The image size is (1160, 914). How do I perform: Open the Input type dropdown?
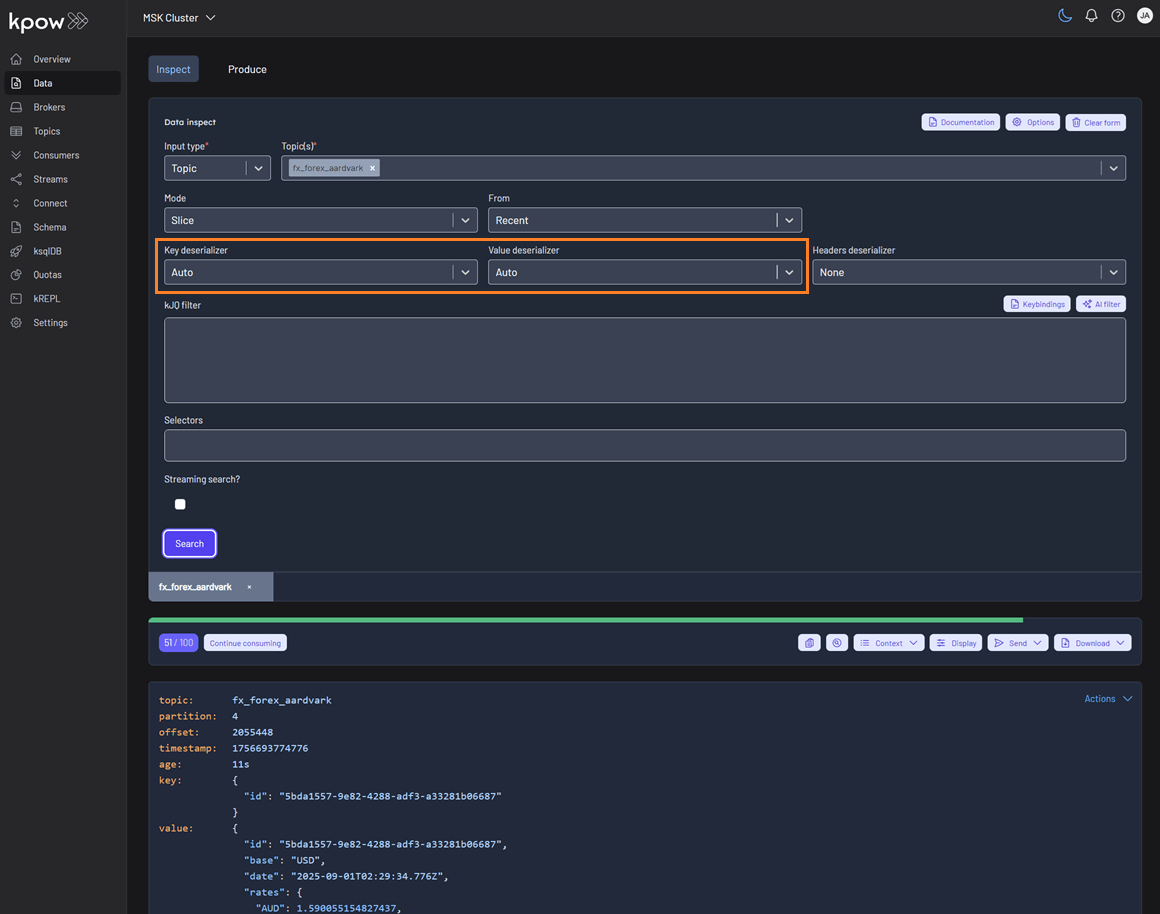coord(217,168)
